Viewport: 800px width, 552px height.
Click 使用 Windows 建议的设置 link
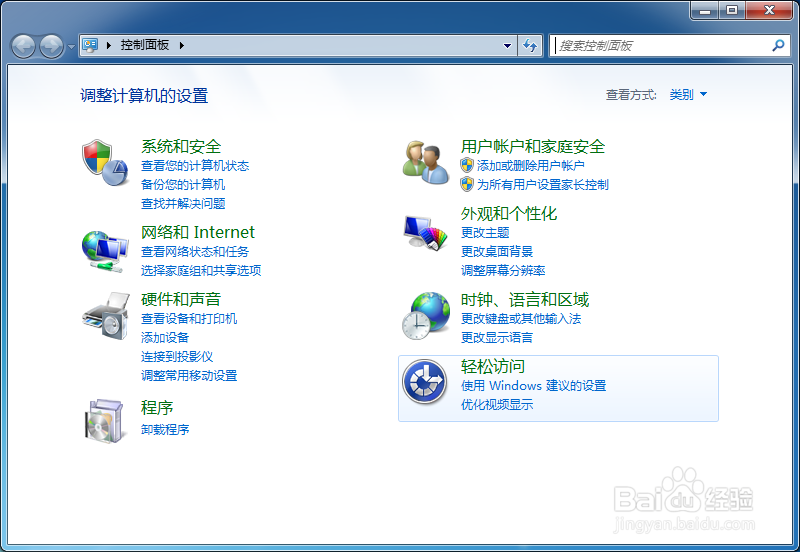point(533,385)
